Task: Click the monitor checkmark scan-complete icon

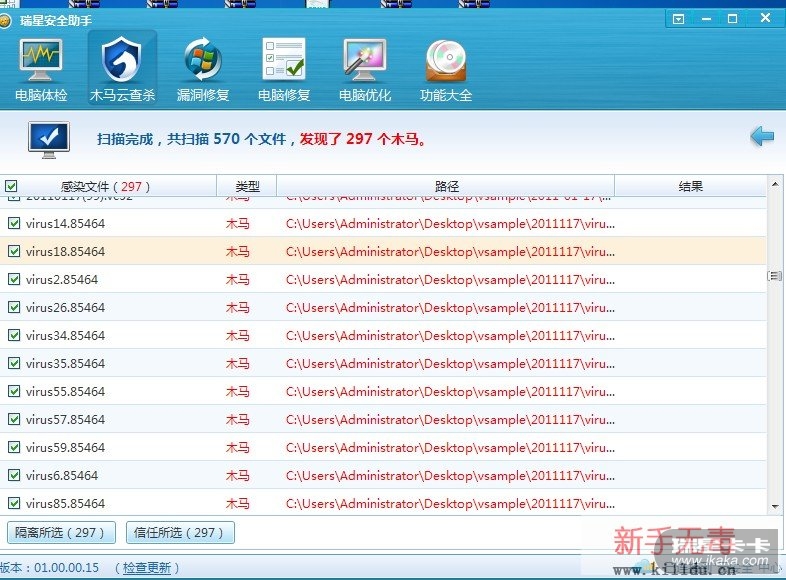Action: coord(49,139)
